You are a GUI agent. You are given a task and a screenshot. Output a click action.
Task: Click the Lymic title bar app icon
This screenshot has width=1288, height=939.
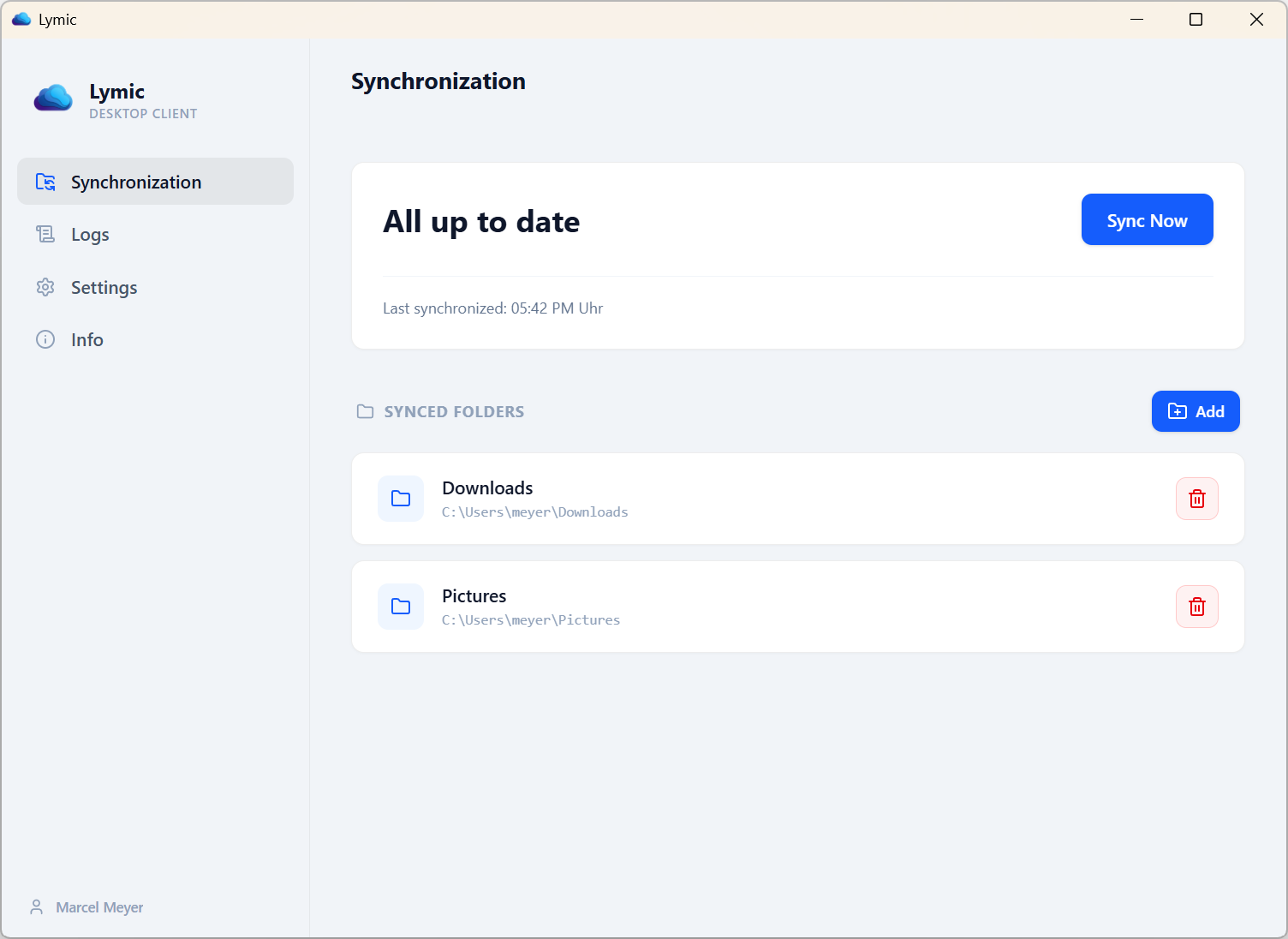(x=21, y=19)
